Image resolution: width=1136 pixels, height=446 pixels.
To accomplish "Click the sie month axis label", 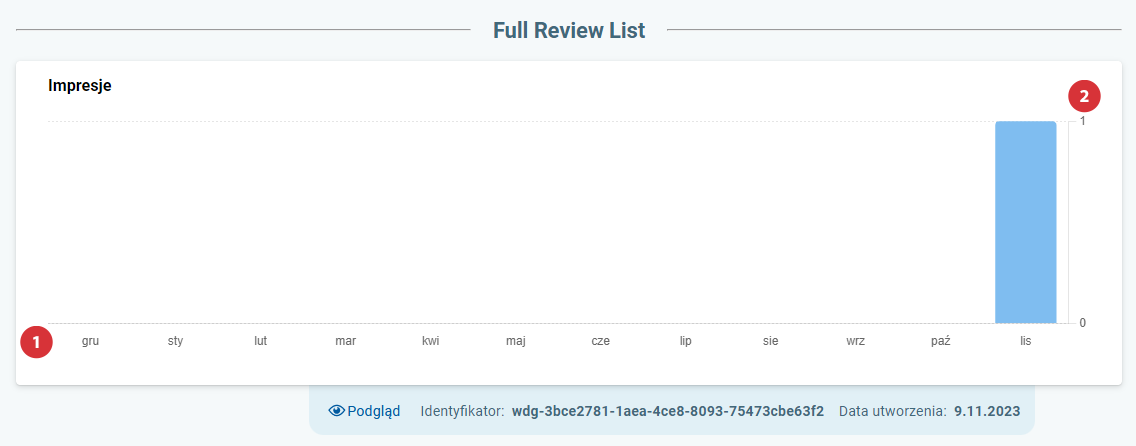I will coord(770,341).
